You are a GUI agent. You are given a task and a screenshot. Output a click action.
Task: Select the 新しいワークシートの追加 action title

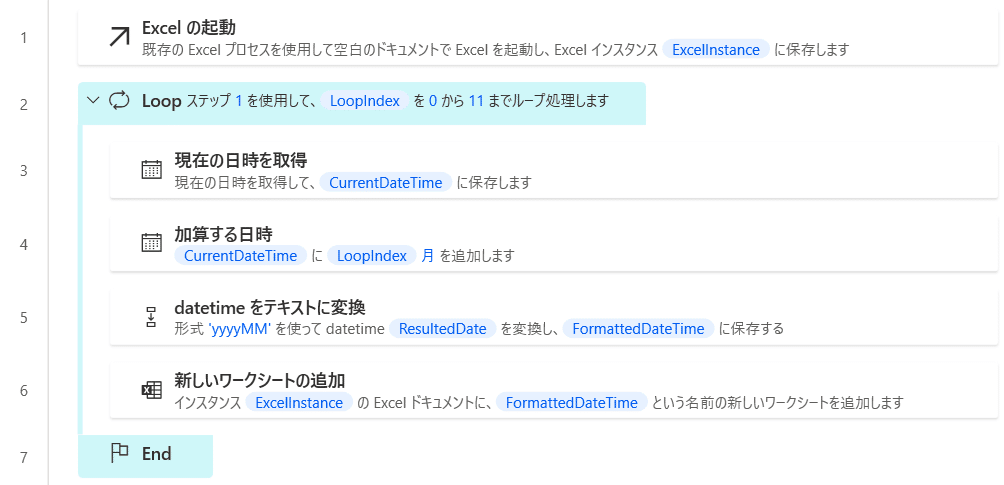tap(262, 381)
